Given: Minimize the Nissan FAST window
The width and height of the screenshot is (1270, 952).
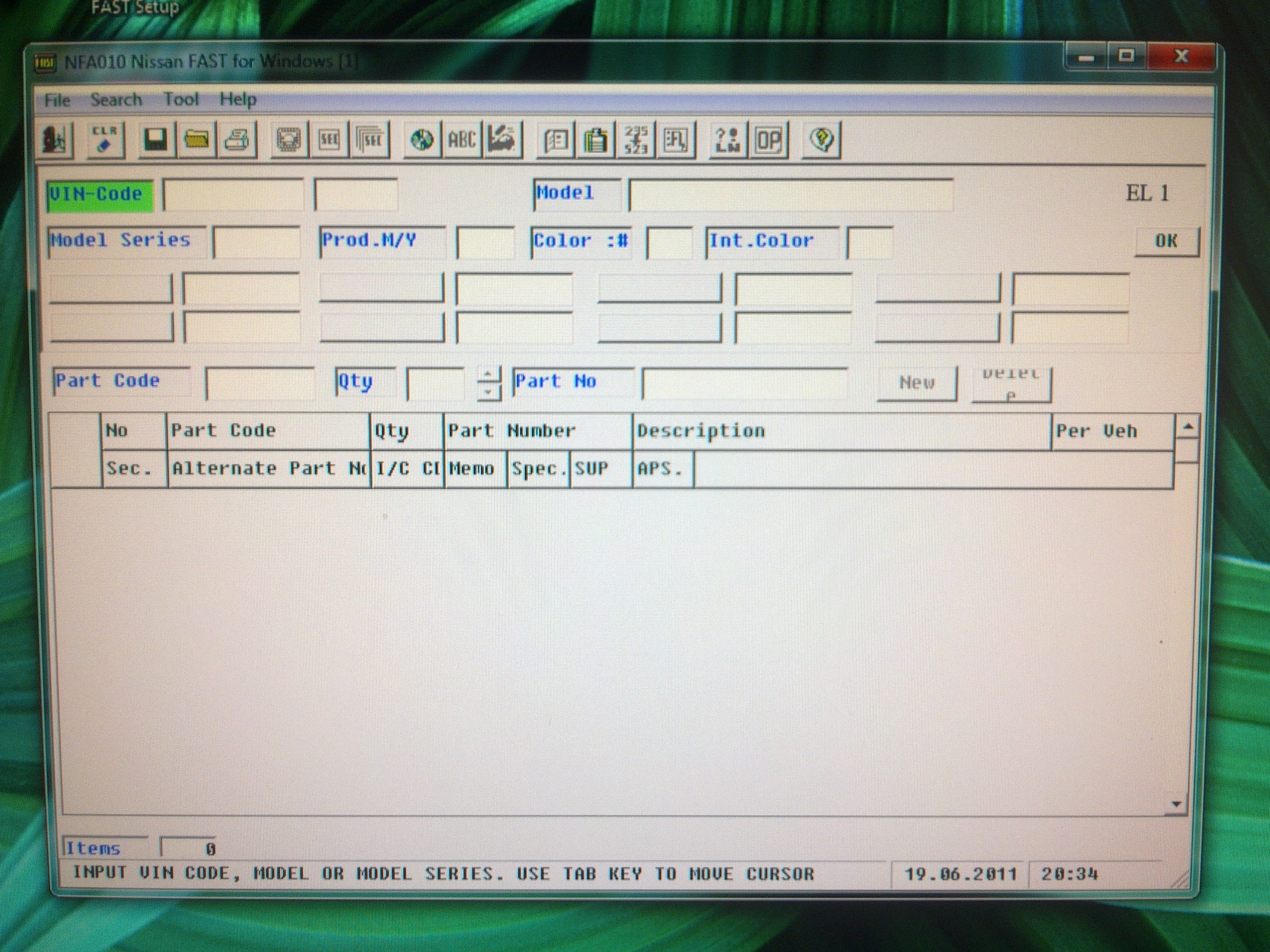Looking at the screenshot, I should (x=1086, y=57).
